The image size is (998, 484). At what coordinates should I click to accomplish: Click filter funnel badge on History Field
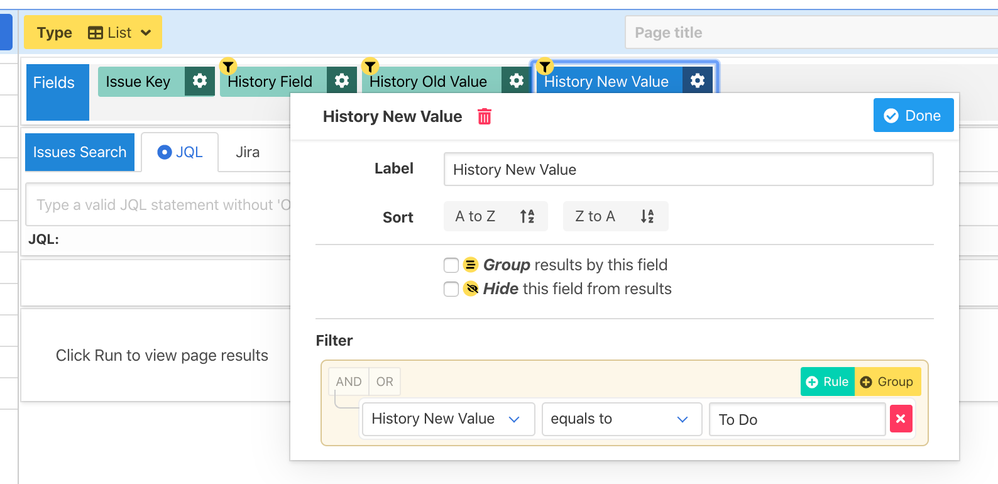(228, 67)
